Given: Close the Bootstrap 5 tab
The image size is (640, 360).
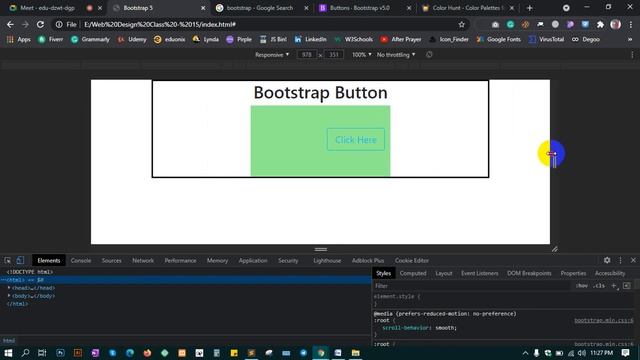Looking at the screenshot, I should [203, 8].
